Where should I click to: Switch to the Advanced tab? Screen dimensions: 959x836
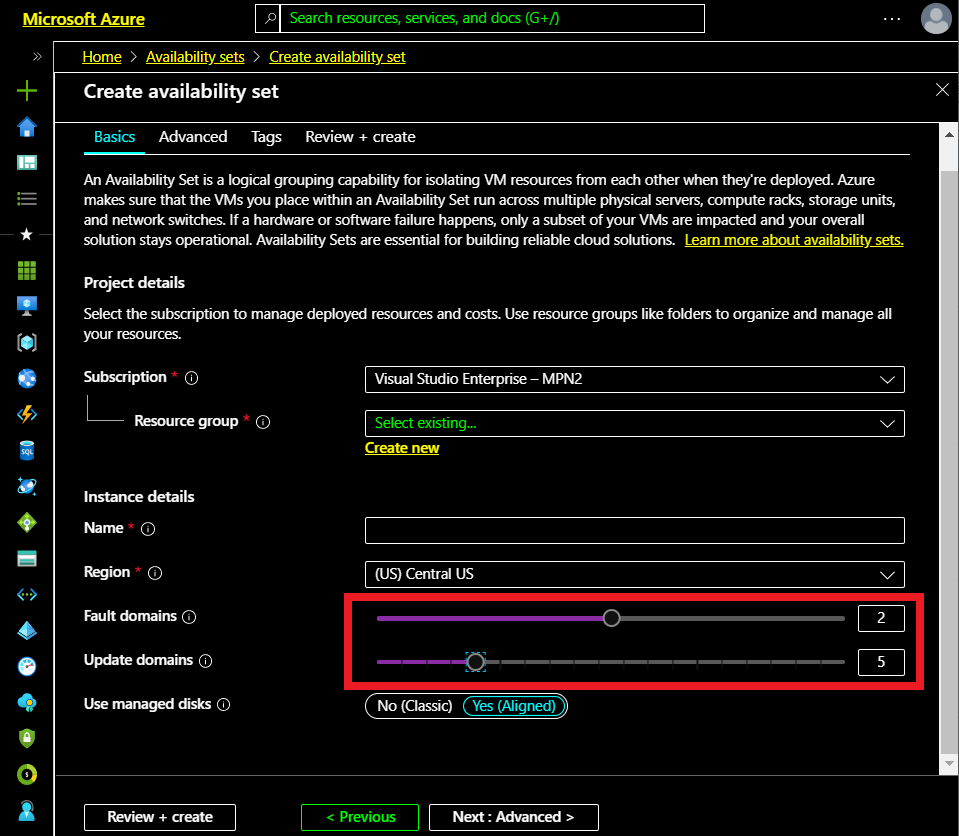point(193,137)
